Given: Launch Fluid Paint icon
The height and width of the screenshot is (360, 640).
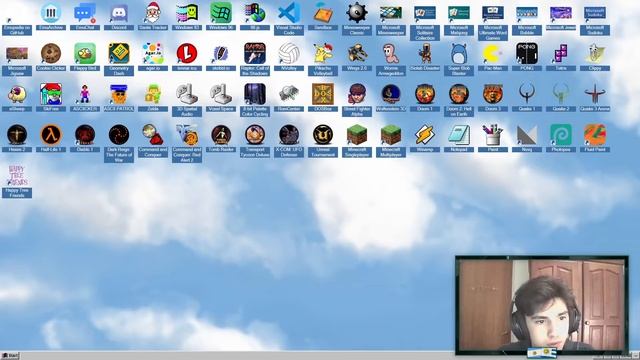Looking at the screenshot, I should 595,135.
